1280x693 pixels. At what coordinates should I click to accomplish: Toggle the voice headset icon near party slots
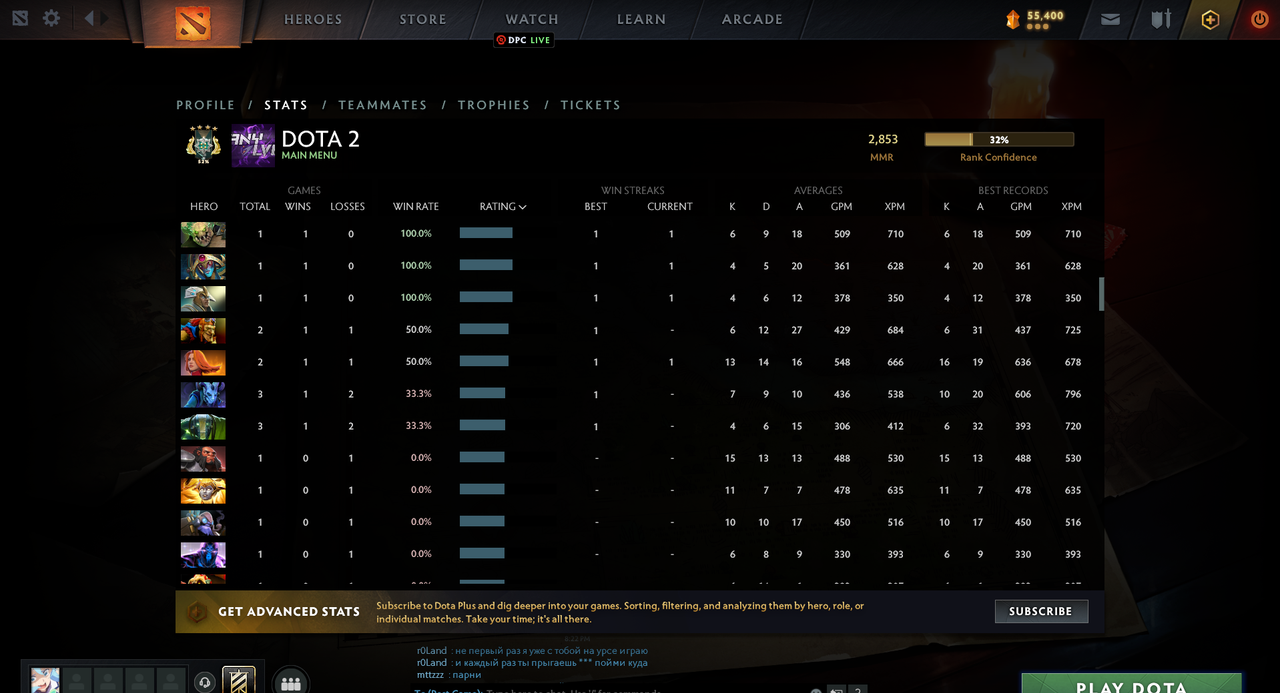[x=205, y=682]
